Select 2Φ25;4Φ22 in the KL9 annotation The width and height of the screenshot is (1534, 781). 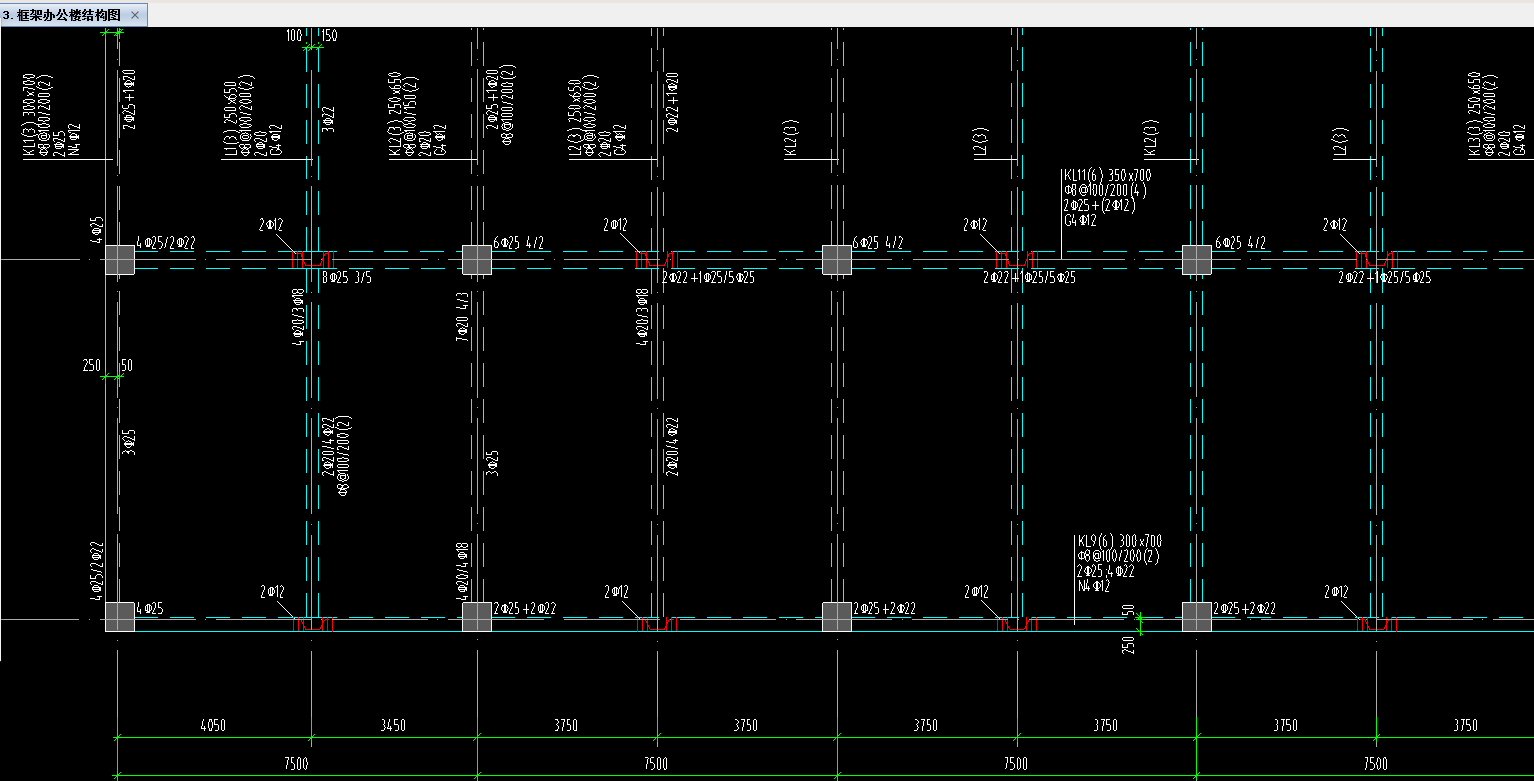coord(1106,571)
